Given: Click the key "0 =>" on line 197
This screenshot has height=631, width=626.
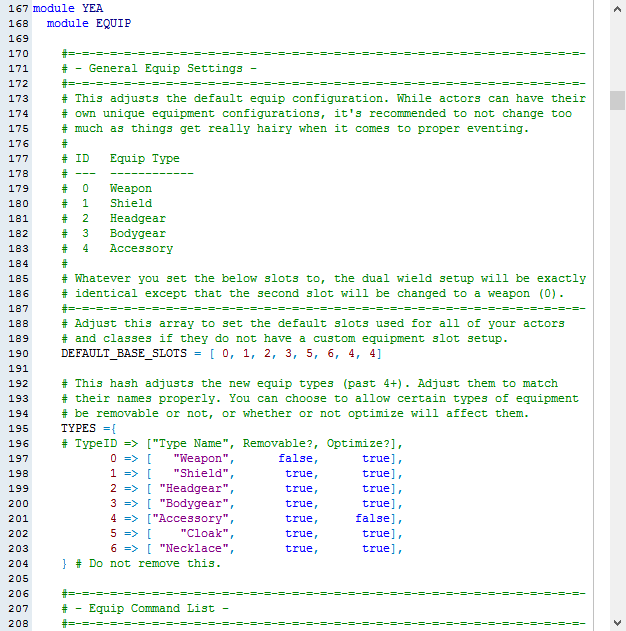Looking at the screenshot, I should [124, 458].
